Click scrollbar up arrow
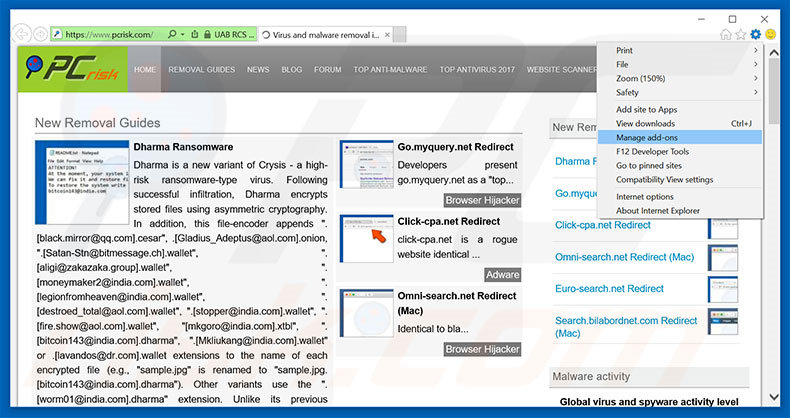The height and width of the screenshot is (418, 790). click(774, 53)
